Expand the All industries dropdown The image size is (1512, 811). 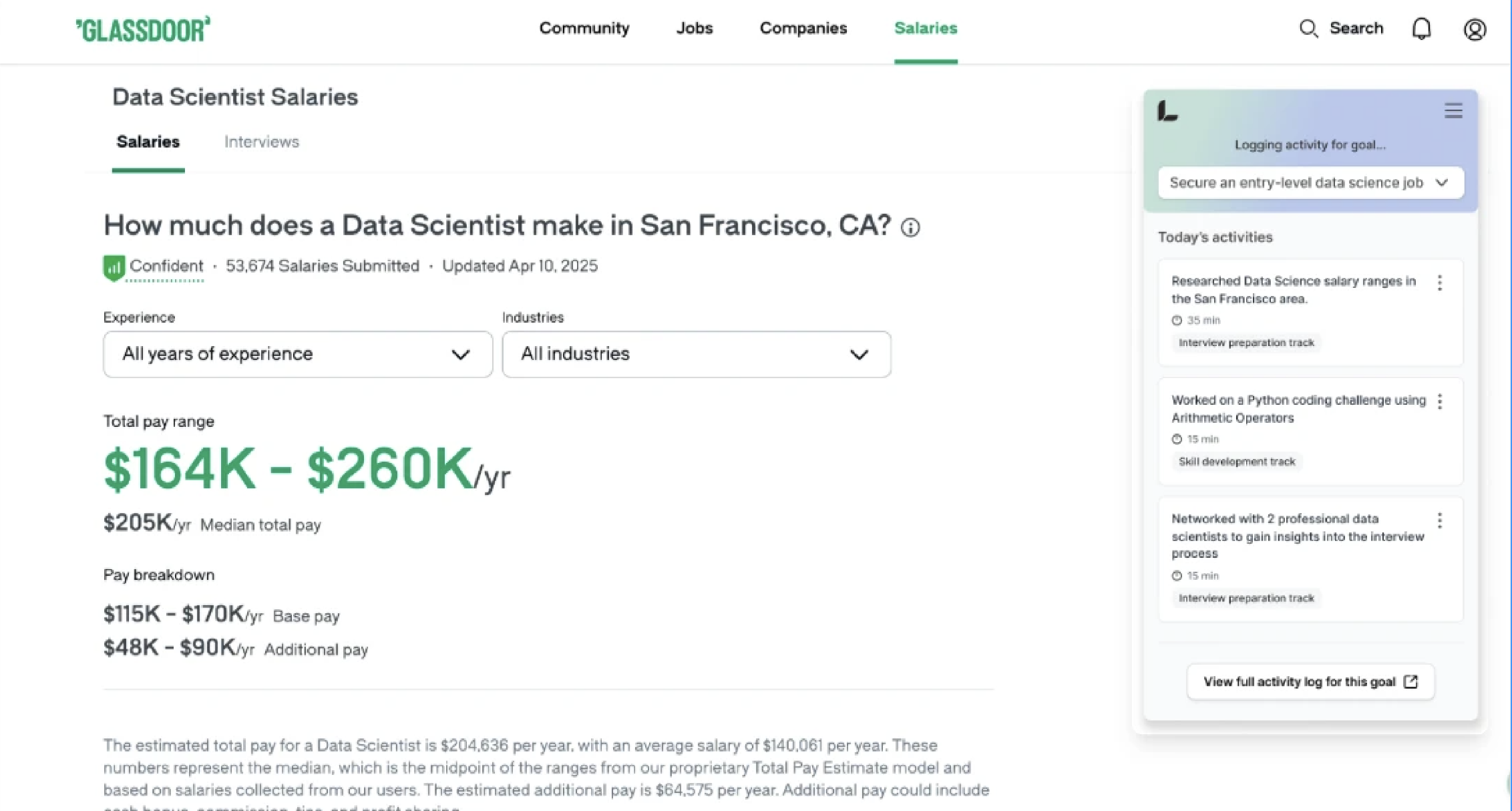[x=696, y=354]
